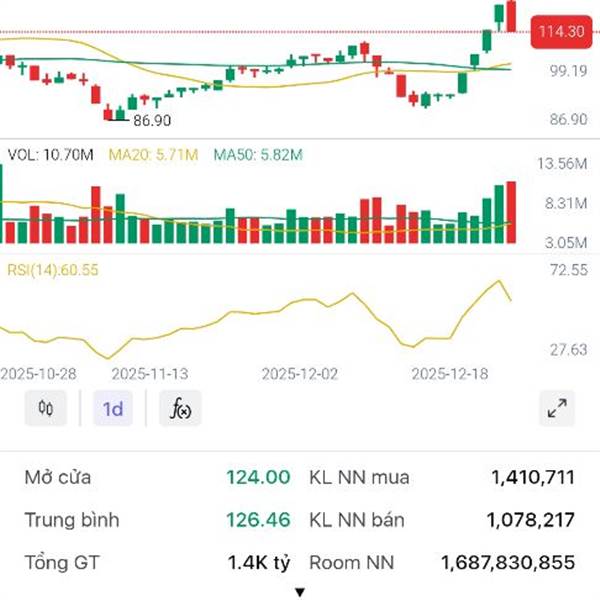This screenshot has height=600, width=600.
Task: Tap the 114.30 current price tag
Action: pos(561,32)
